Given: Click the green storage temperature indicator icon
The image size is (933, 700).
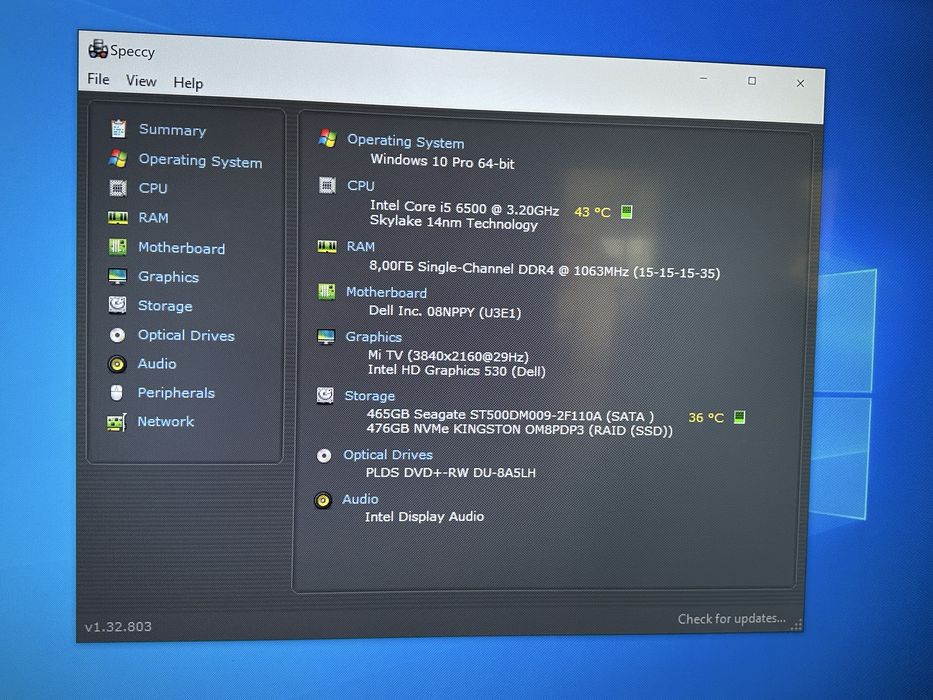Looking at the screenshot, I should tap(739, 417).
